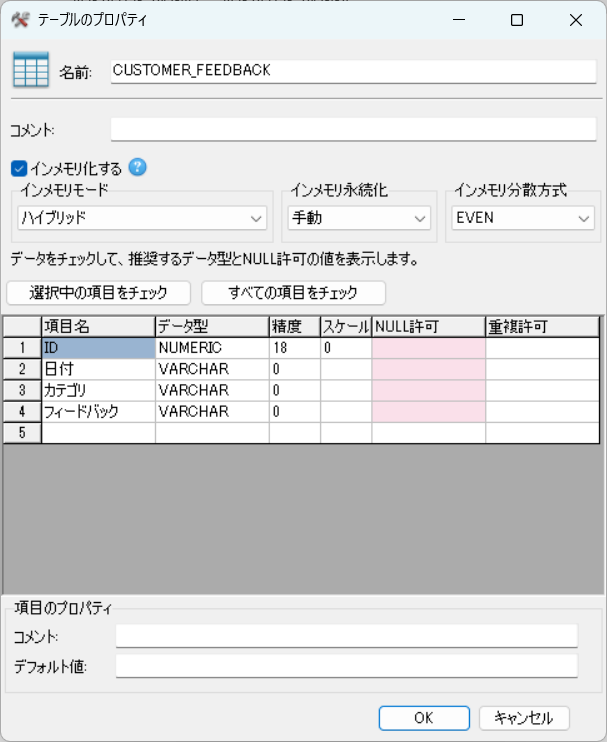This screenshot has width=607, height=742.
Task: Click the 選択中の項目をチェック button
Action: coord(98,292)
